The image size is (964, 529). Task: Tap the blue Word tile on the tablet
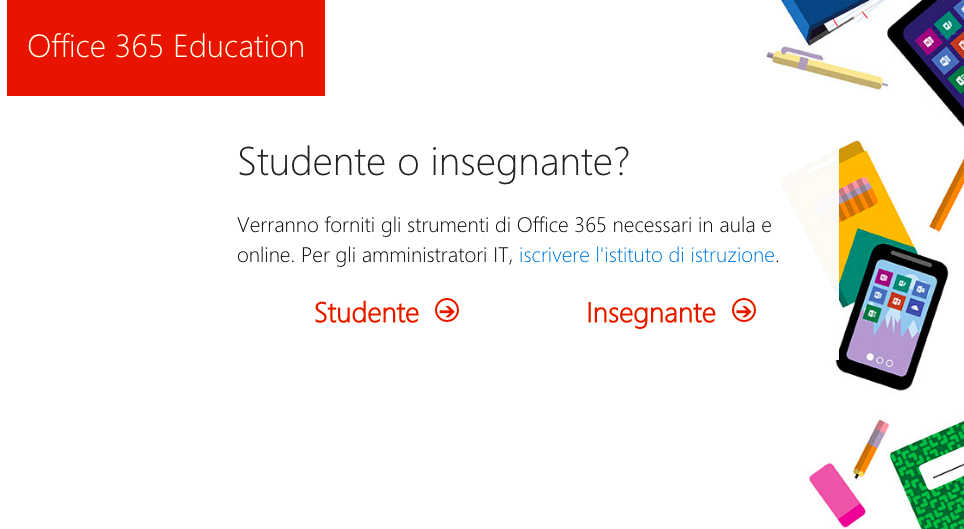946,60
